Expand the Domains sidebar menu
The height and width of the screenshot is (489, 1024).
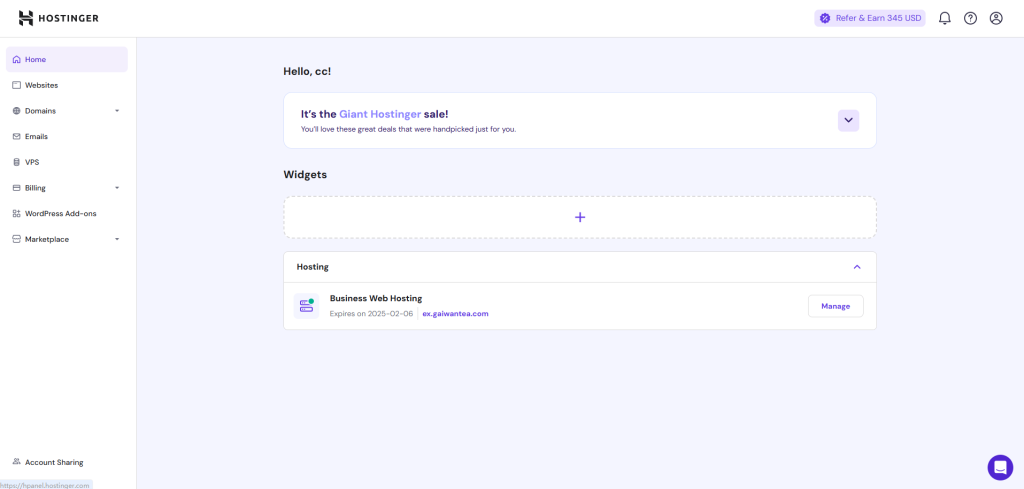[x=117, y=111]
